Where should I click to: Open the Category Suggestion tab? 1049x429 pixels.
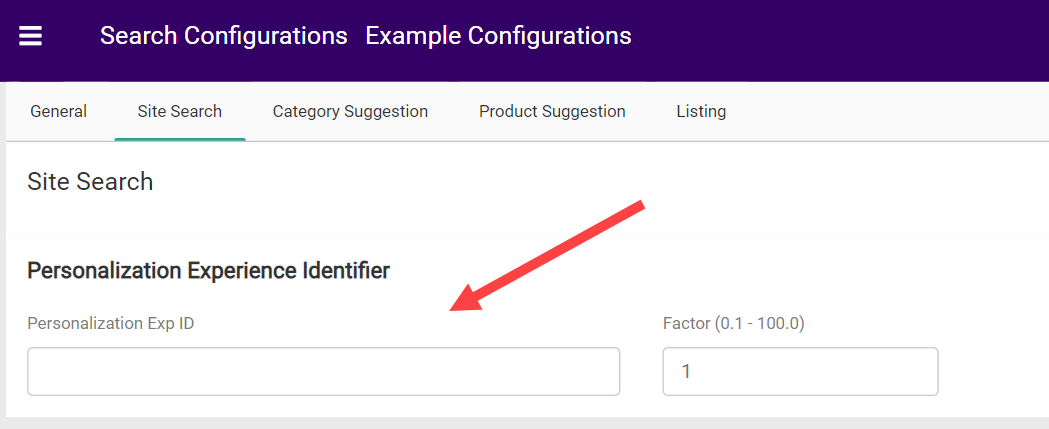(350, 112)
